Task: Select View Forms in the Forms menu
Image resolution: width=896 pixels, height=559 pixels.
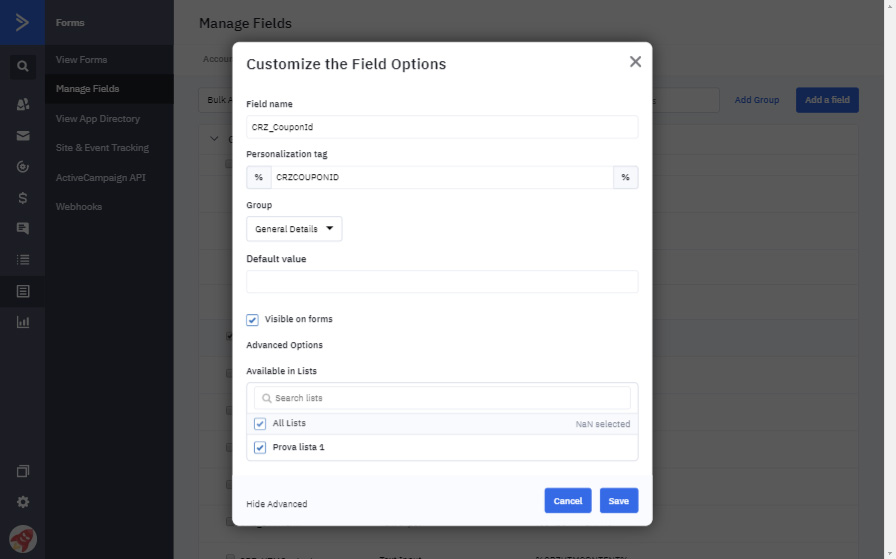Action: tap(81, 60)
